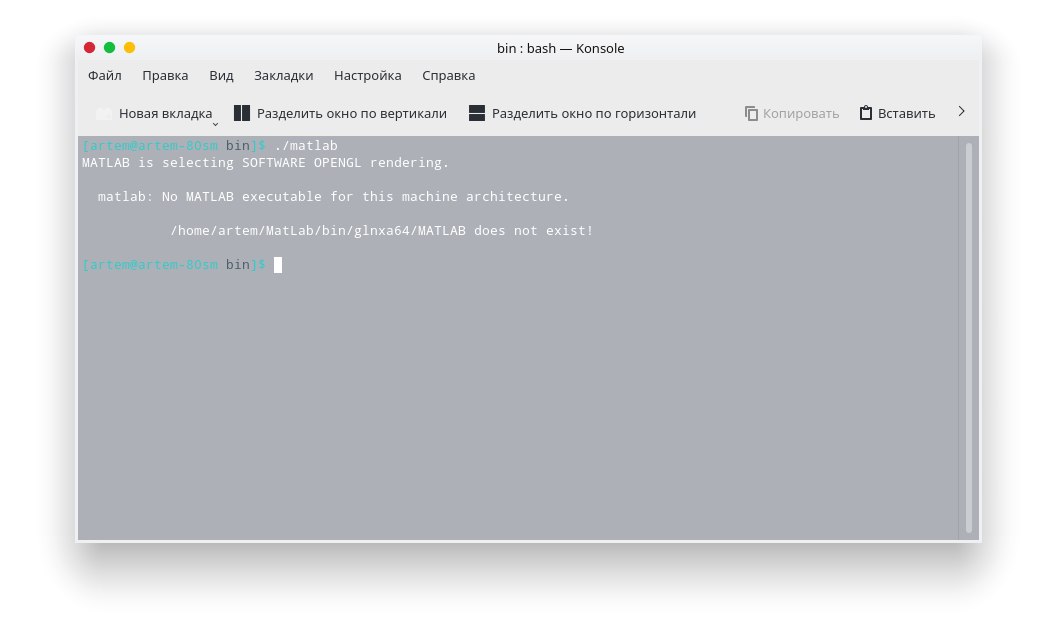Click the Вставить clipboard icon
Image resolution: width=1057 pixels, height=628 pixels.
coord(866,113)
